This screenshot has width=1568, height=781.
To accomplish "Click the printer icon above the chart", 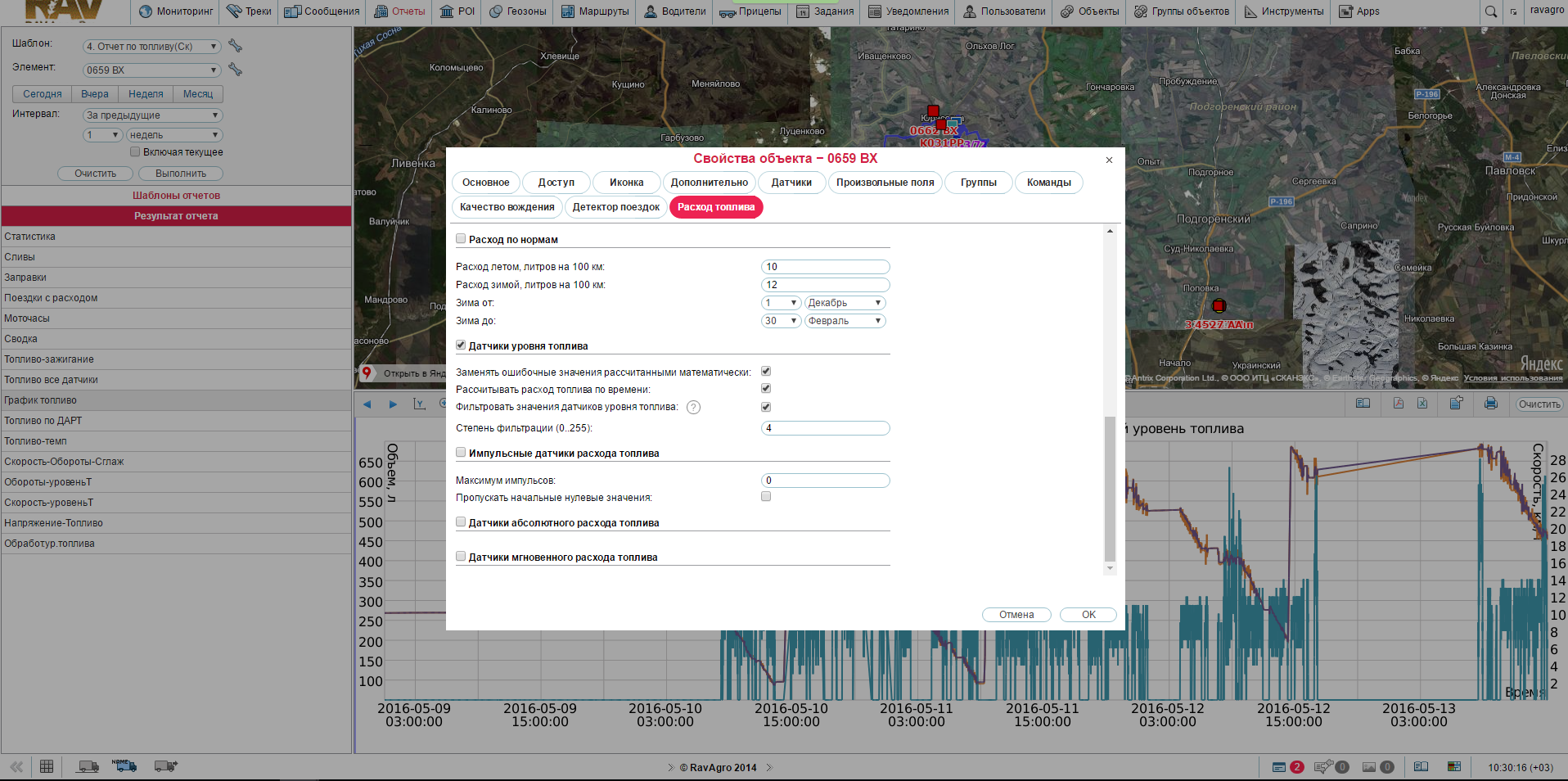I will pyautogui.click(x=1490, y=404).
